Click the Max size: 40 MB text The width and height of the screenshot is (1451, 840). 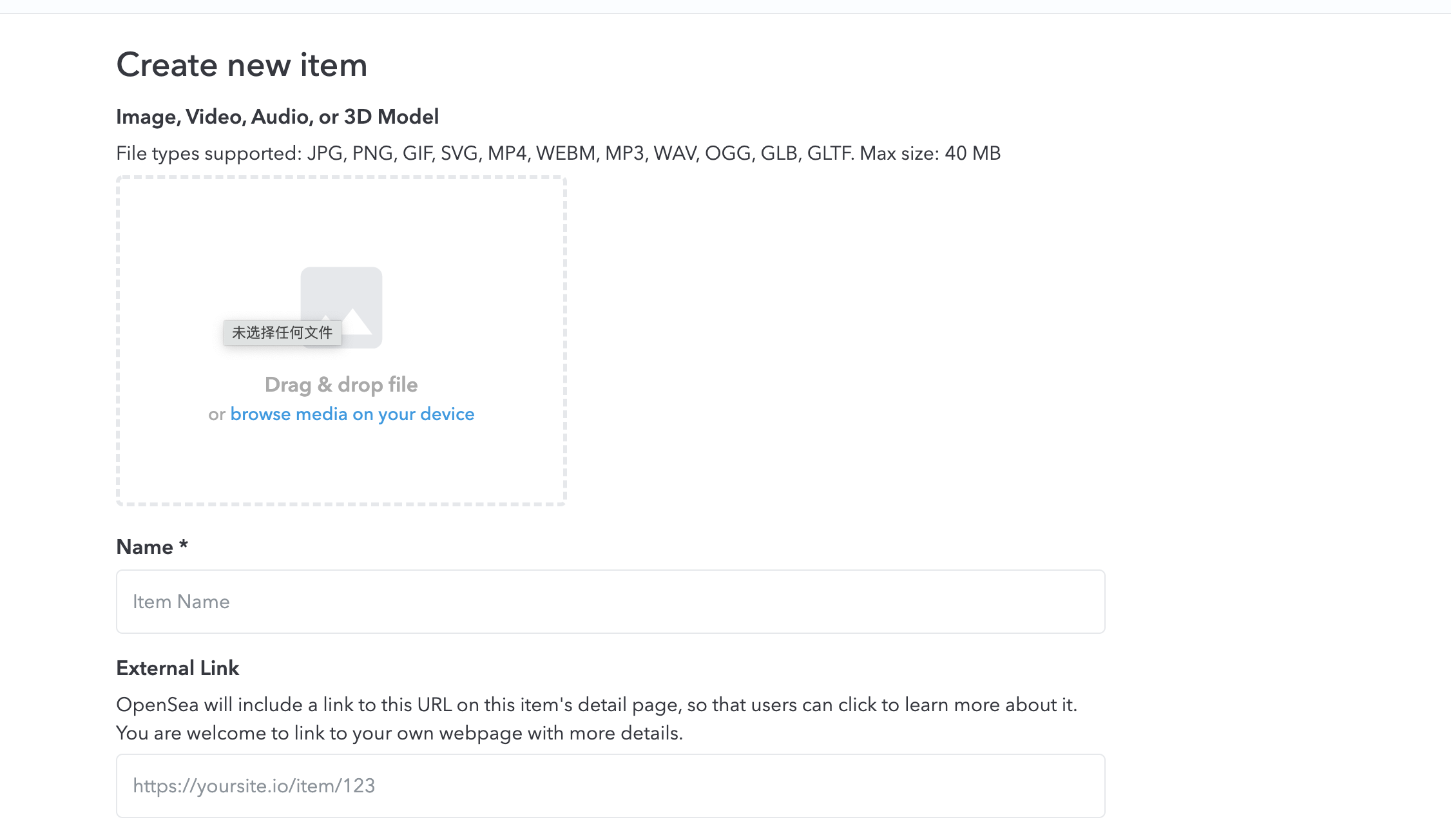930,153
